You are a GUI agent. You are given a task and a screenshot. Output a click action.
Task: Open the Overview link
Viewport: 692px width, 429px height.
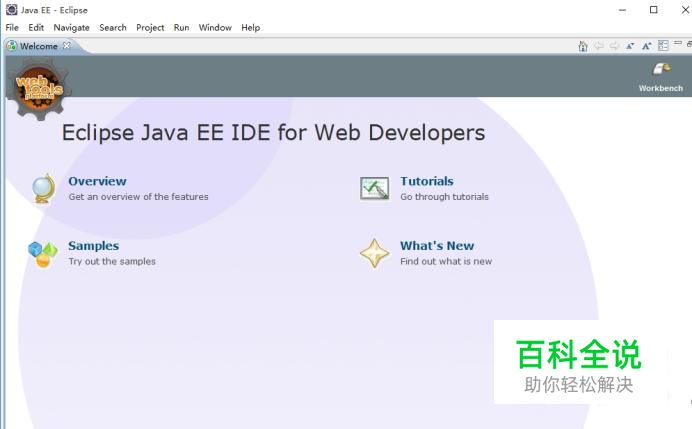pyautogui.click(x=97, y=181)
